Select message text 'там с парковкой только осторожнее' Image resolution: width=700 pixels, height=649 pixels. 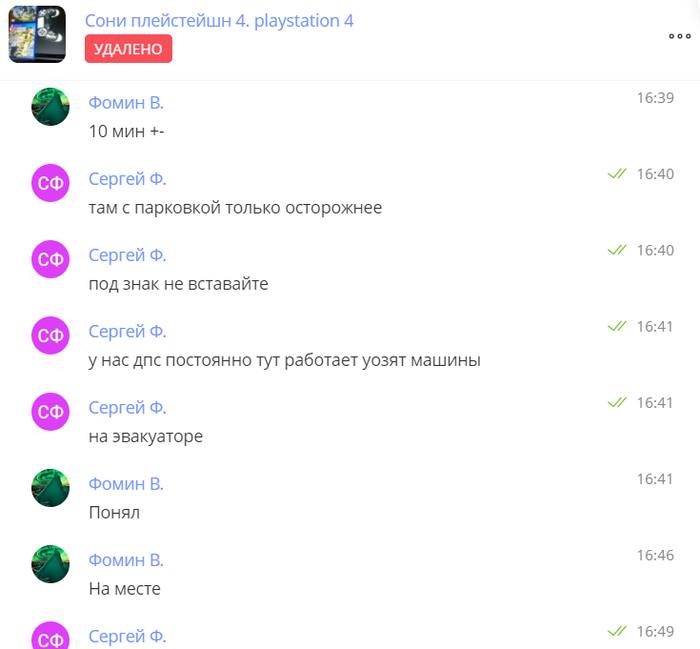tap(235, 208)
